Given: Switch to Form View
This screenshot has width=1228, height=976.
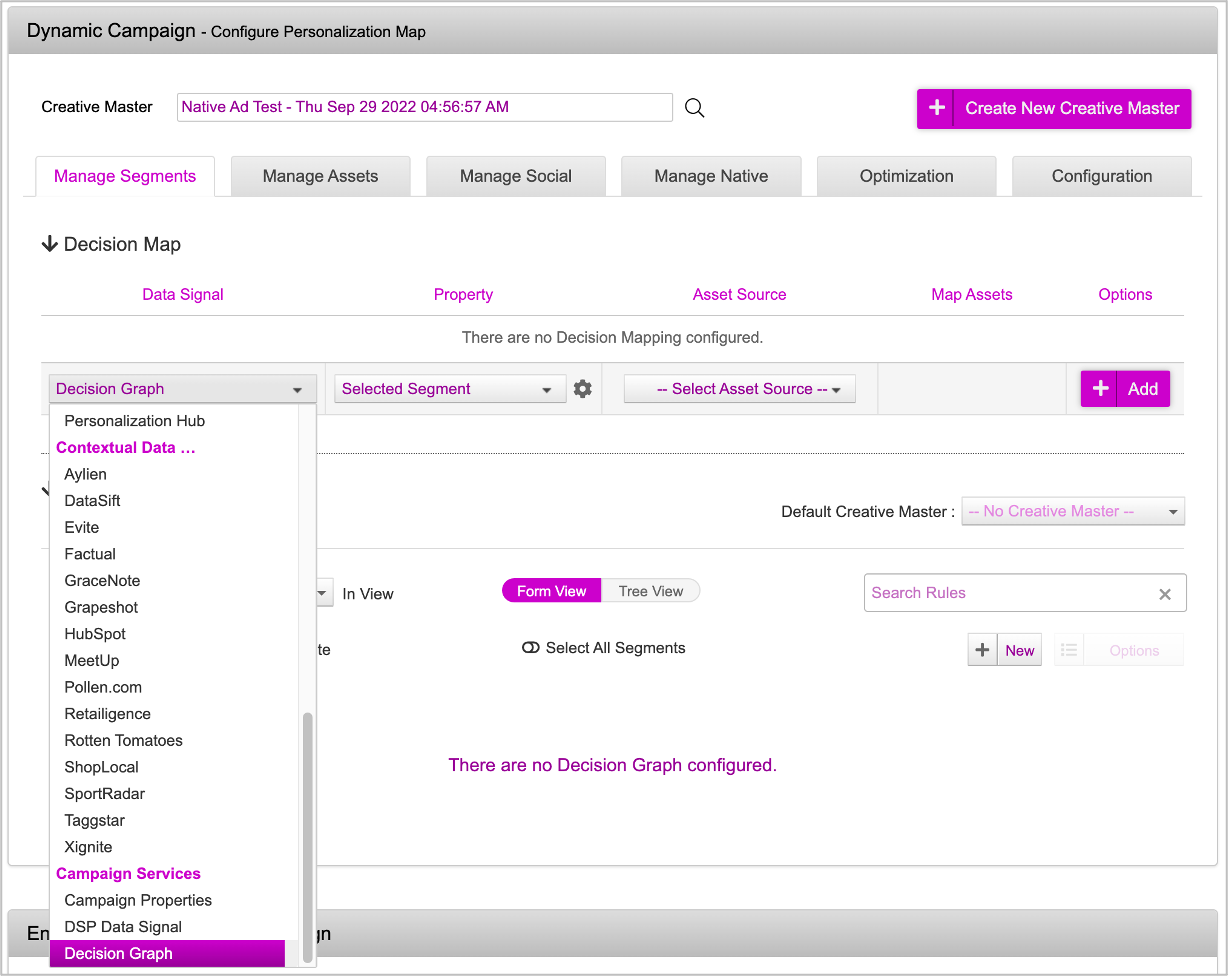Looking at the screenshot, I should (551, 591).
